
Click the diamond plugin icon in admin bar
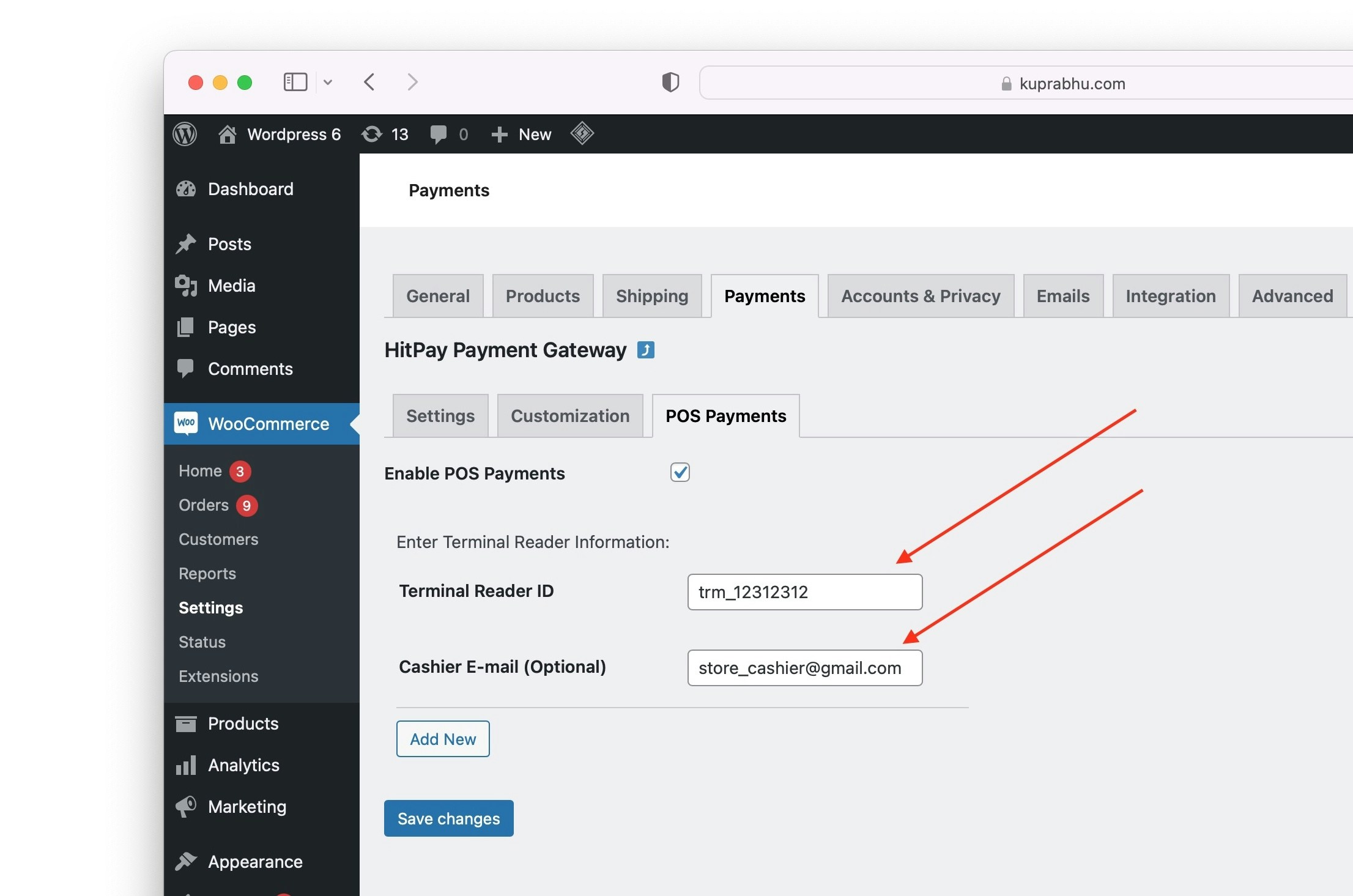point(582,133)
